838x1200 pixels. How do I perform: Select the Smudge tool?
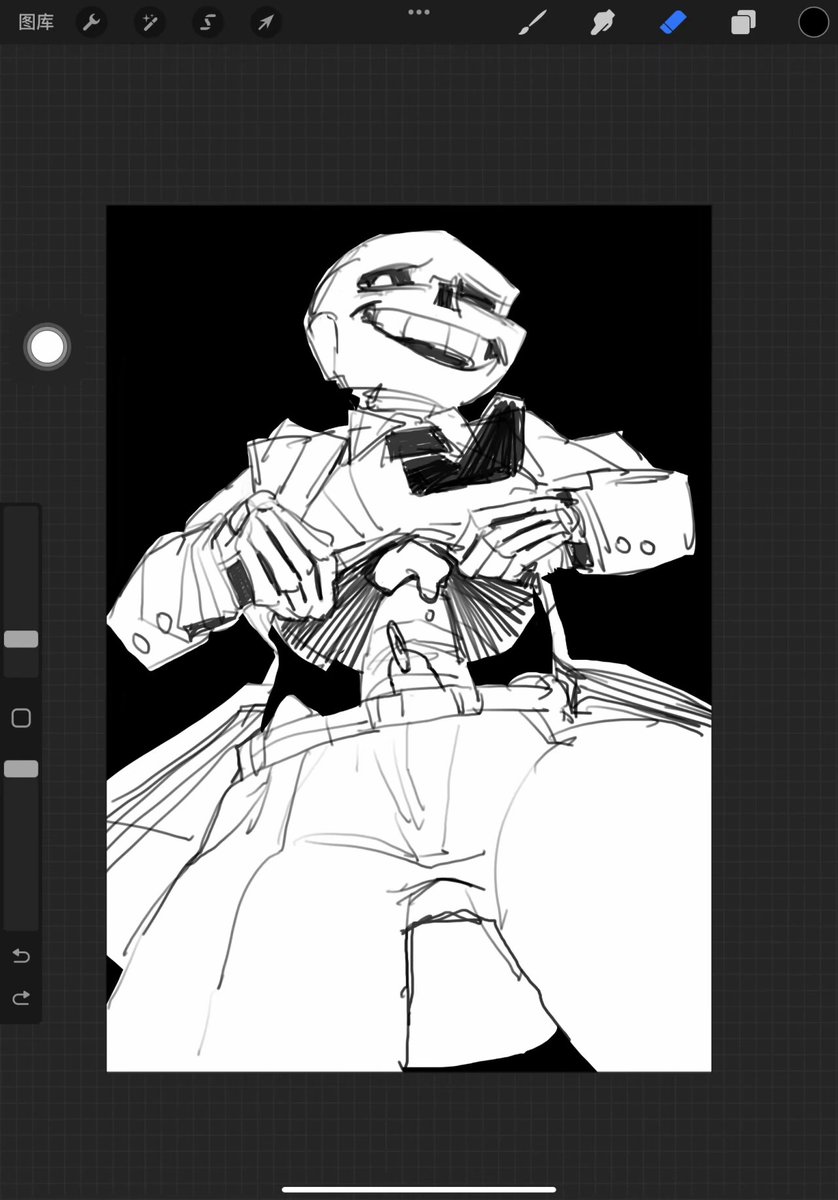click(x=602, y=22)
